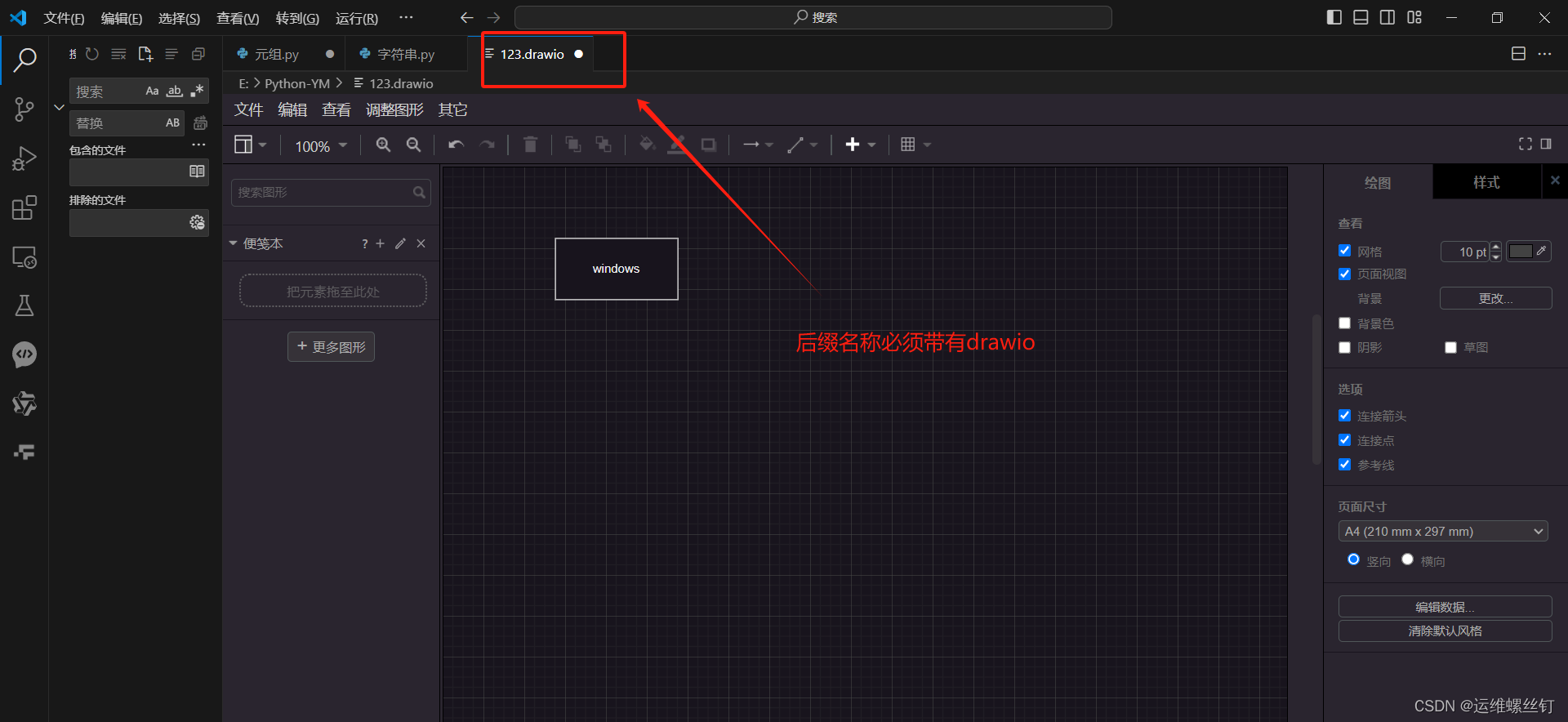Image resolution: width=1568 pixels, height=722 pixels.
Task: Select the 横向 landscape radio button
Action: tap(1407, 559)
